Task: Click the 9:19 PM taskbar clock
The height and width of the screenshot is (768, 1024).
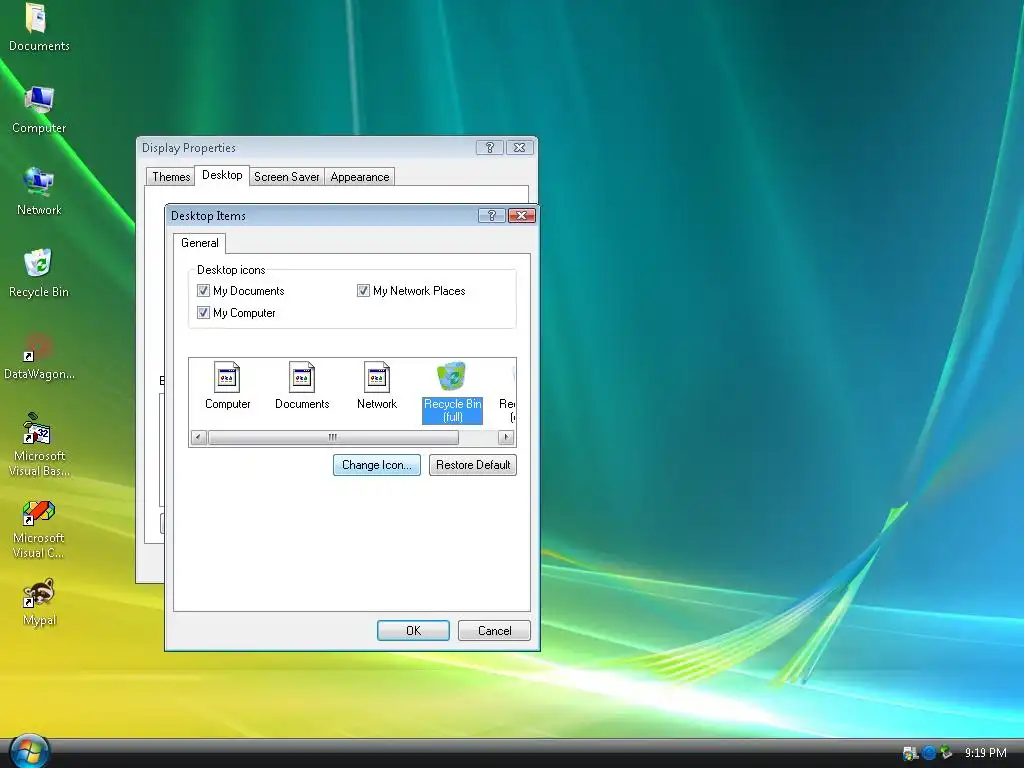Action: [x=985, y=753]
